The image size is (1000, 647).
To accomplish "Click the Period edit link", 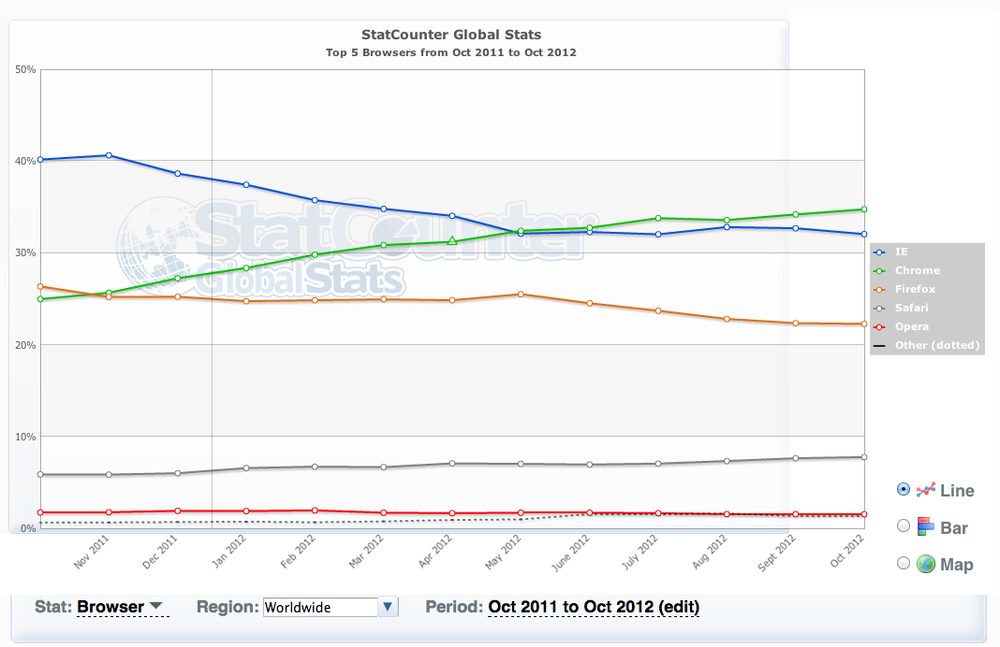I will (x=679, y=607).
